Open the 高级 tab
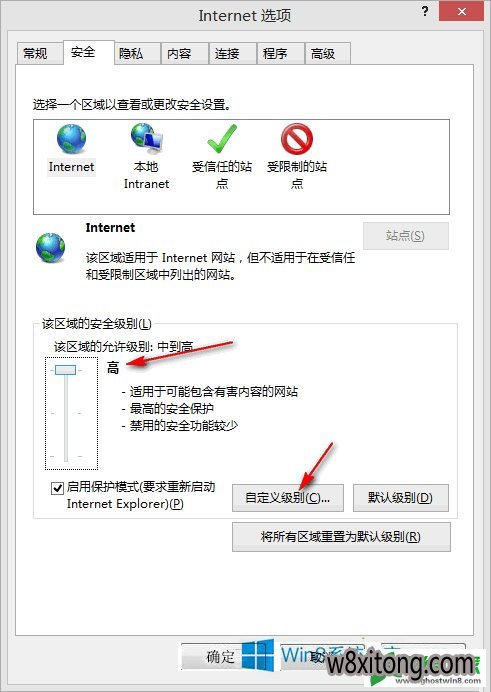Screen dimensions: 491x692 (323, 54)
